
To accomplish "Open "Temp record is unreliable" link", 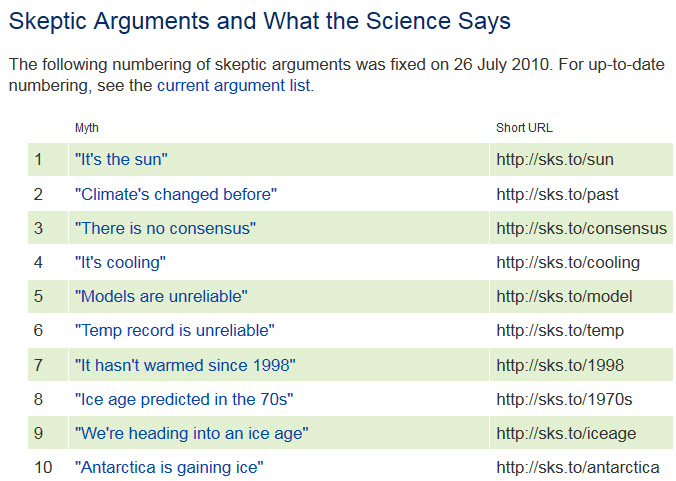I will [x=174, y=330].
